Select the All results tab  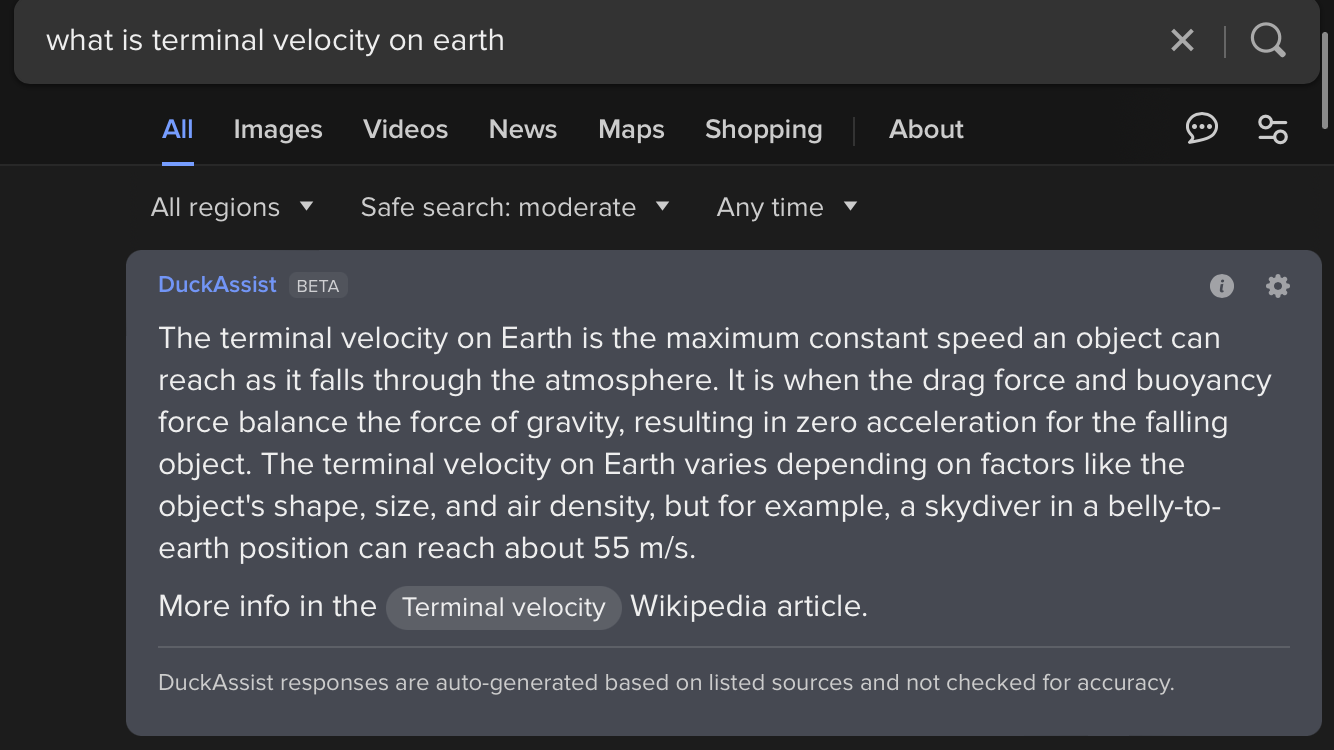pyautogui.click(x=178, y=129)
